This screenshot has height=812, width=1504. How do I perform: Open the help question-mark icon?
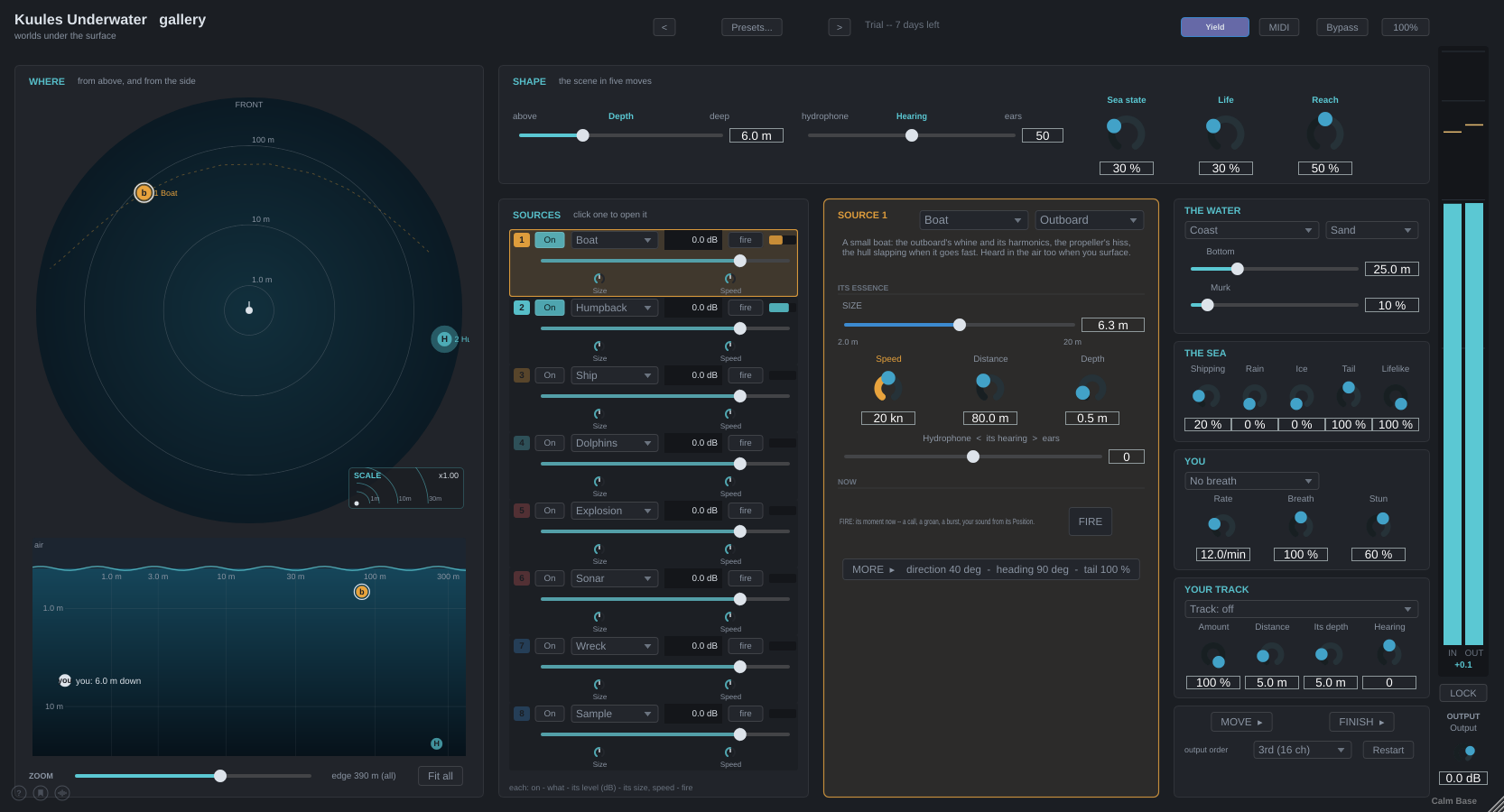(19, 793)
